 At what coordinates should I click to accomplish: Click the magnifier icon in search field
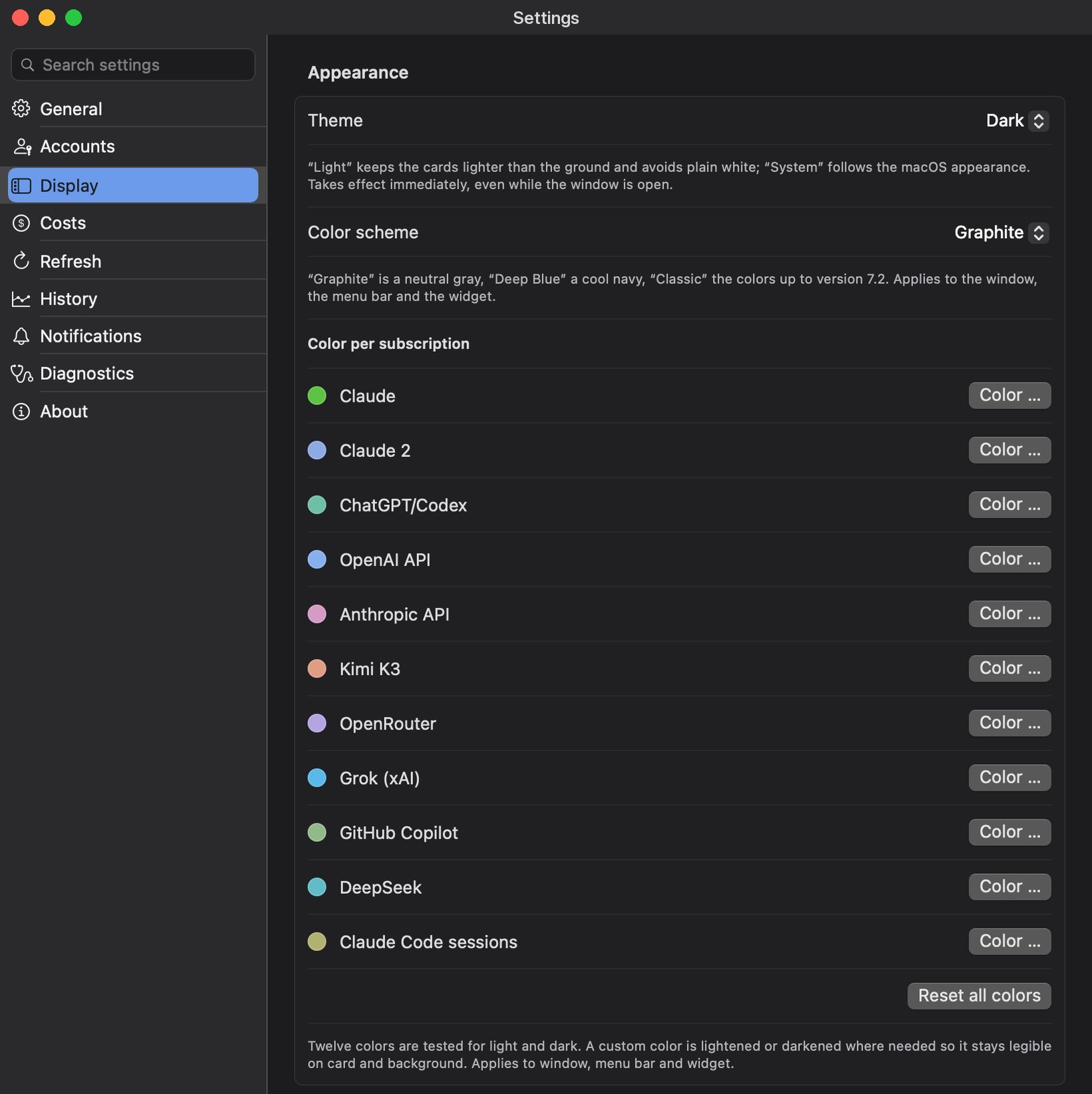click(x=27, y=65)
